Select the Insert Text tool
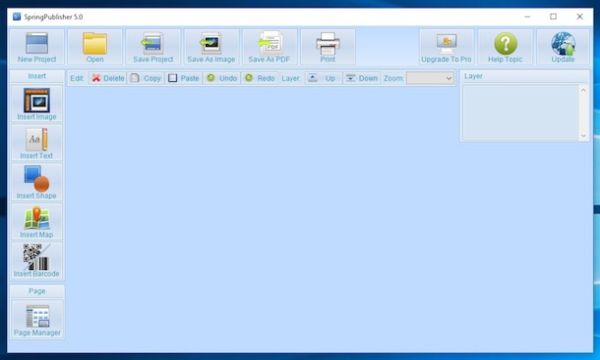The image size is (600, 360). 37,143
